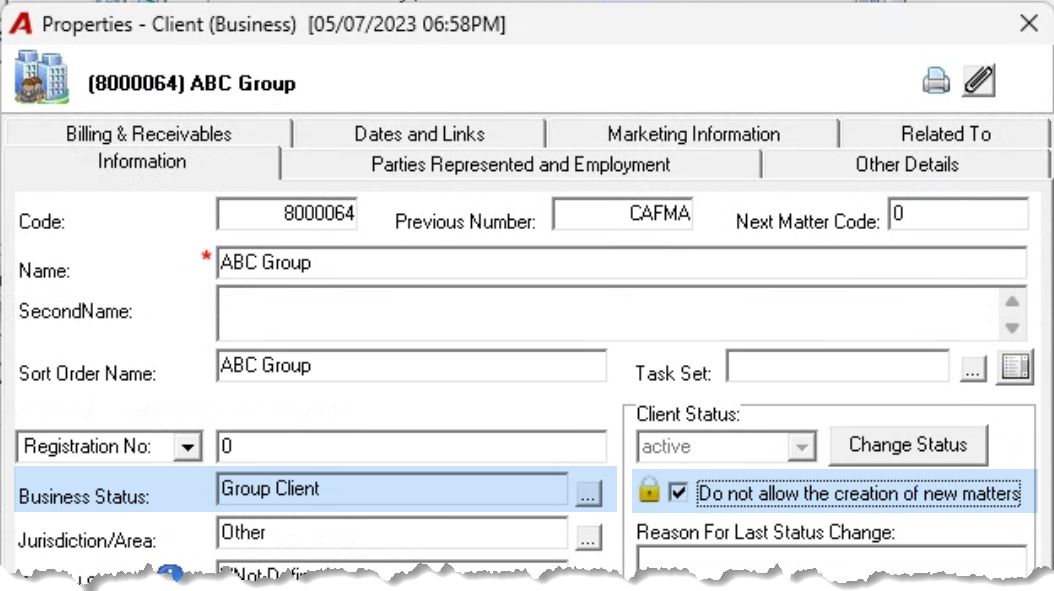Click the business client building icon

click(x=42, y=77)
